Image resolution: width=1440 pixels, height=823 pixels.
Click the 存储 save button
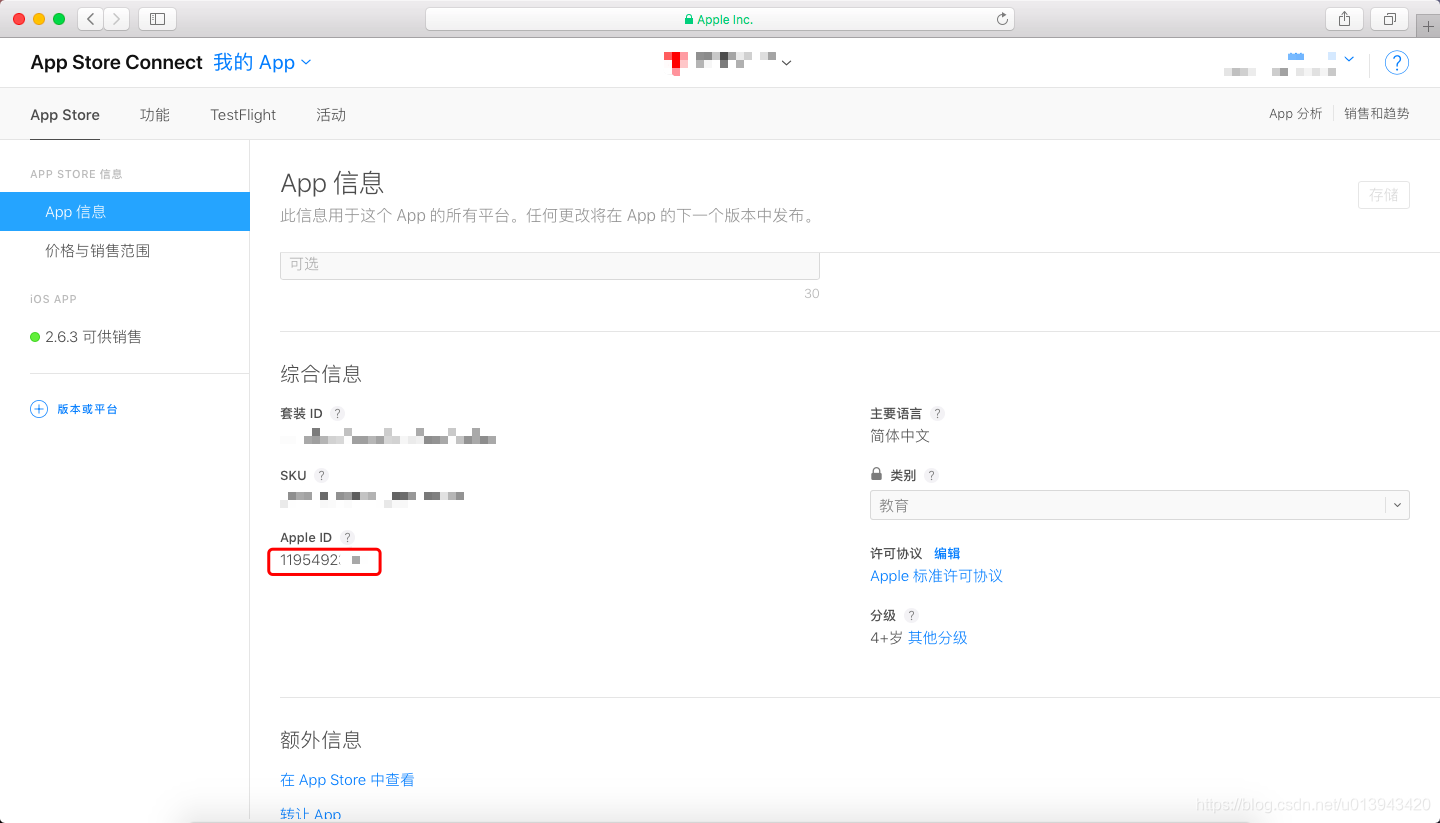click(x=1383, y=195)
